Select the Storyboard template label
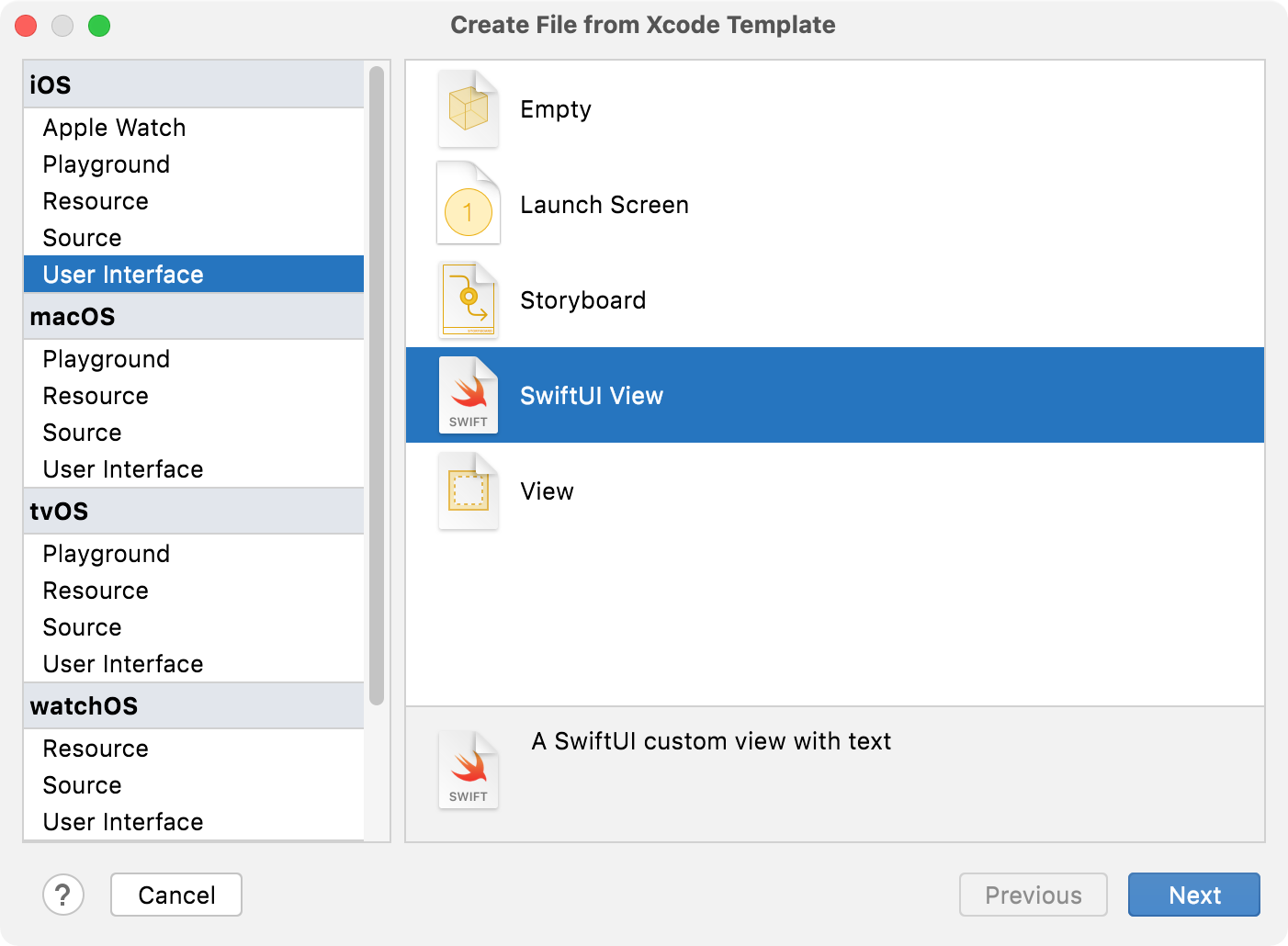This screenshot has height=946, width=1288. coord(582,300)
